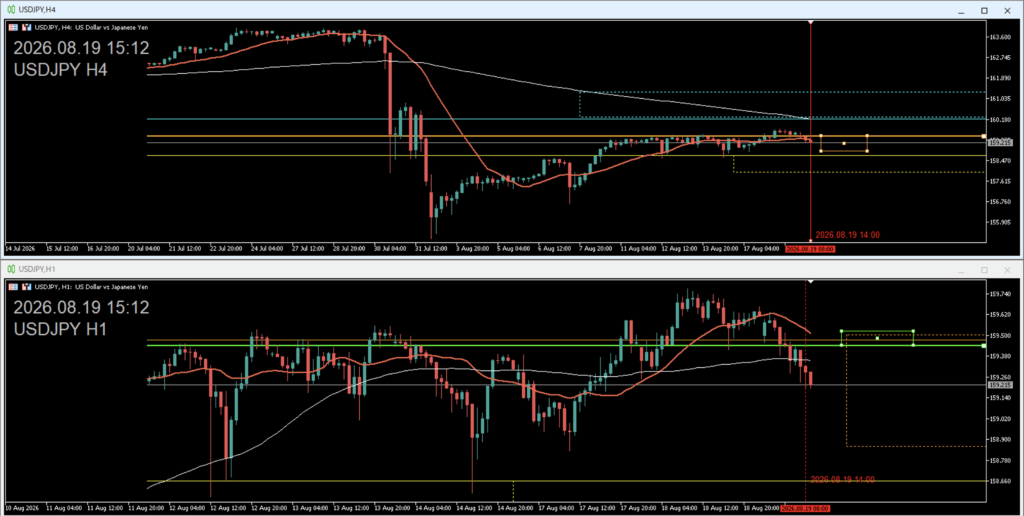
Task: Click price level 159.500 on H1 axis
Action: (1001, 336)
